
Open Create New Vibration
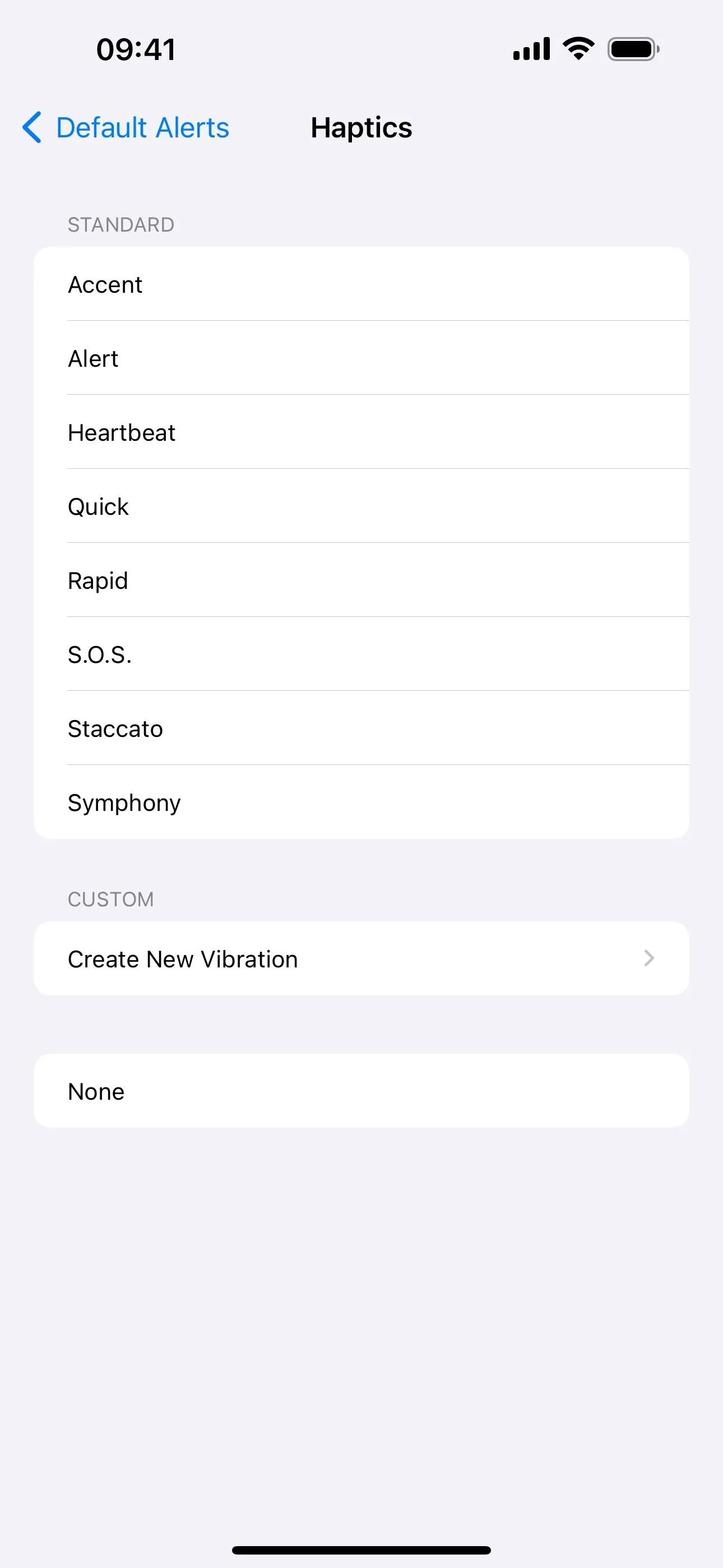tap(361, 958)
